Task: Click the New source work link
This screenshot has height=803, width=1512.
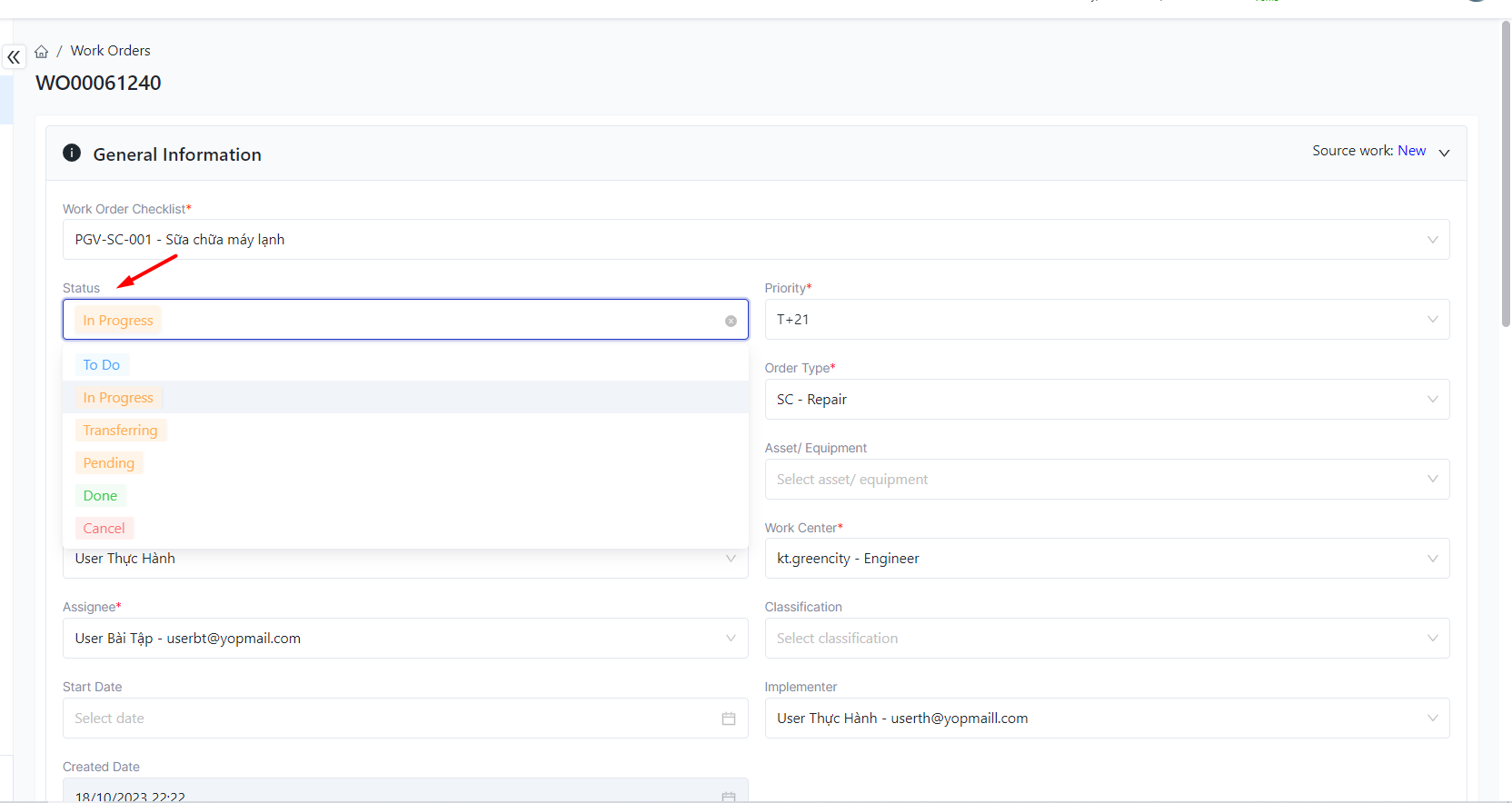Action: click(x=1411, y=151)
